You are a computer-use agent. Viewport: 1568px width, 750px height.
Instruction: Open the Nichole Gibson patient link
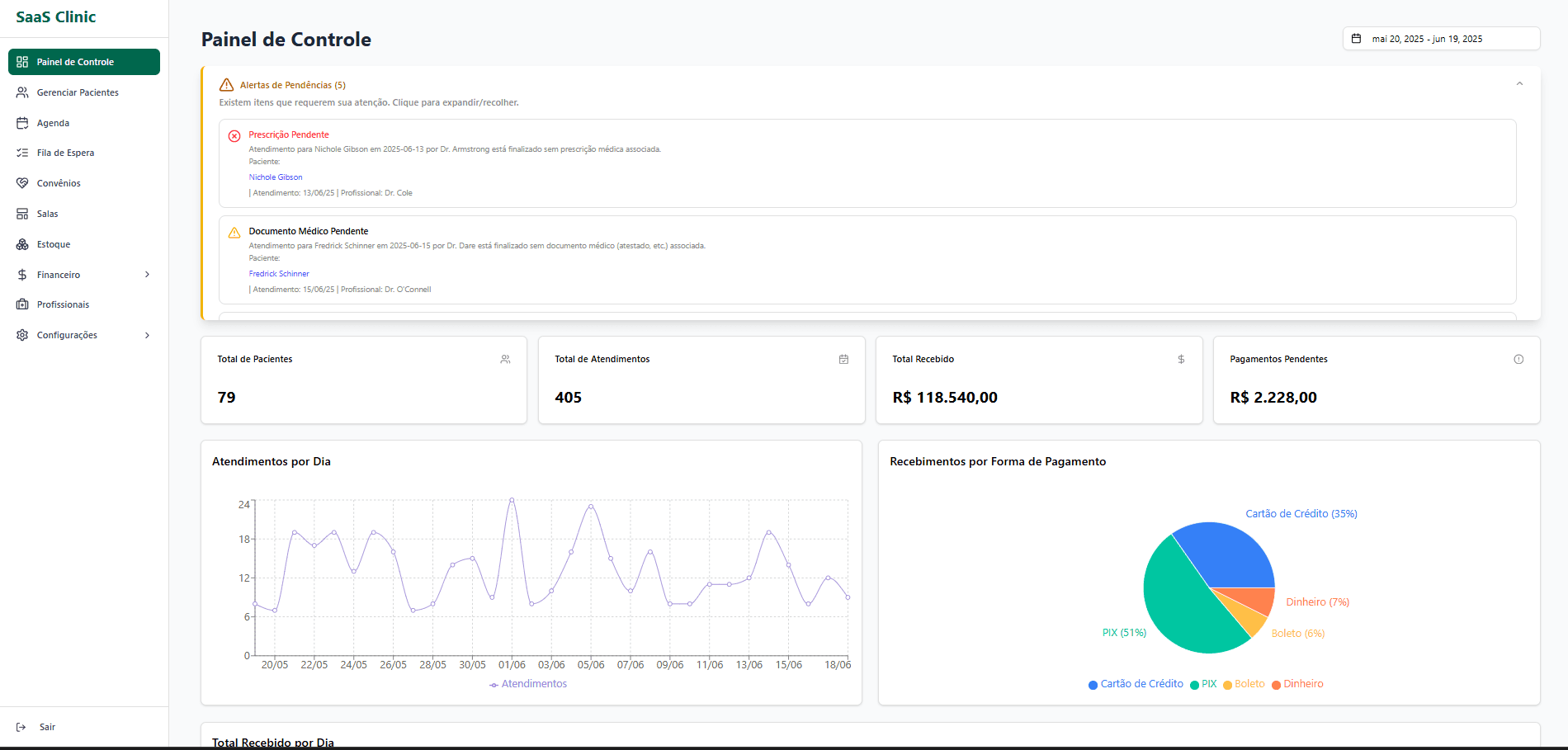[275, 177]
